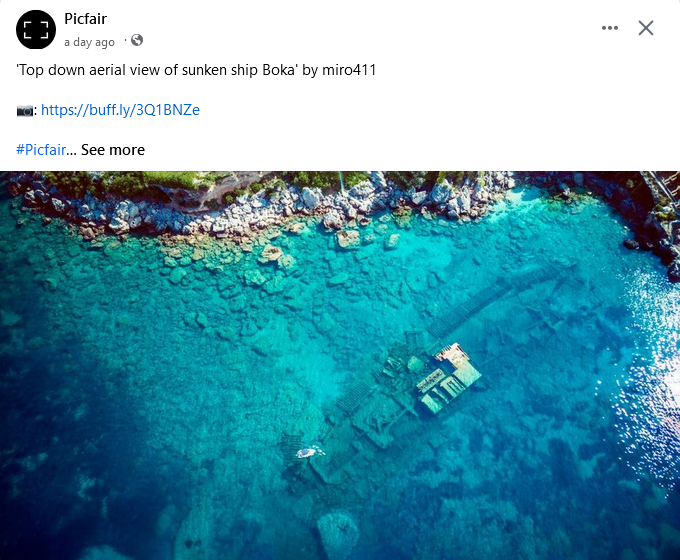The width and height of the screenshot is (680, 560).
Task: Click the small white boat in the photo
Action: pyautogui.click(x=311, y=452)
